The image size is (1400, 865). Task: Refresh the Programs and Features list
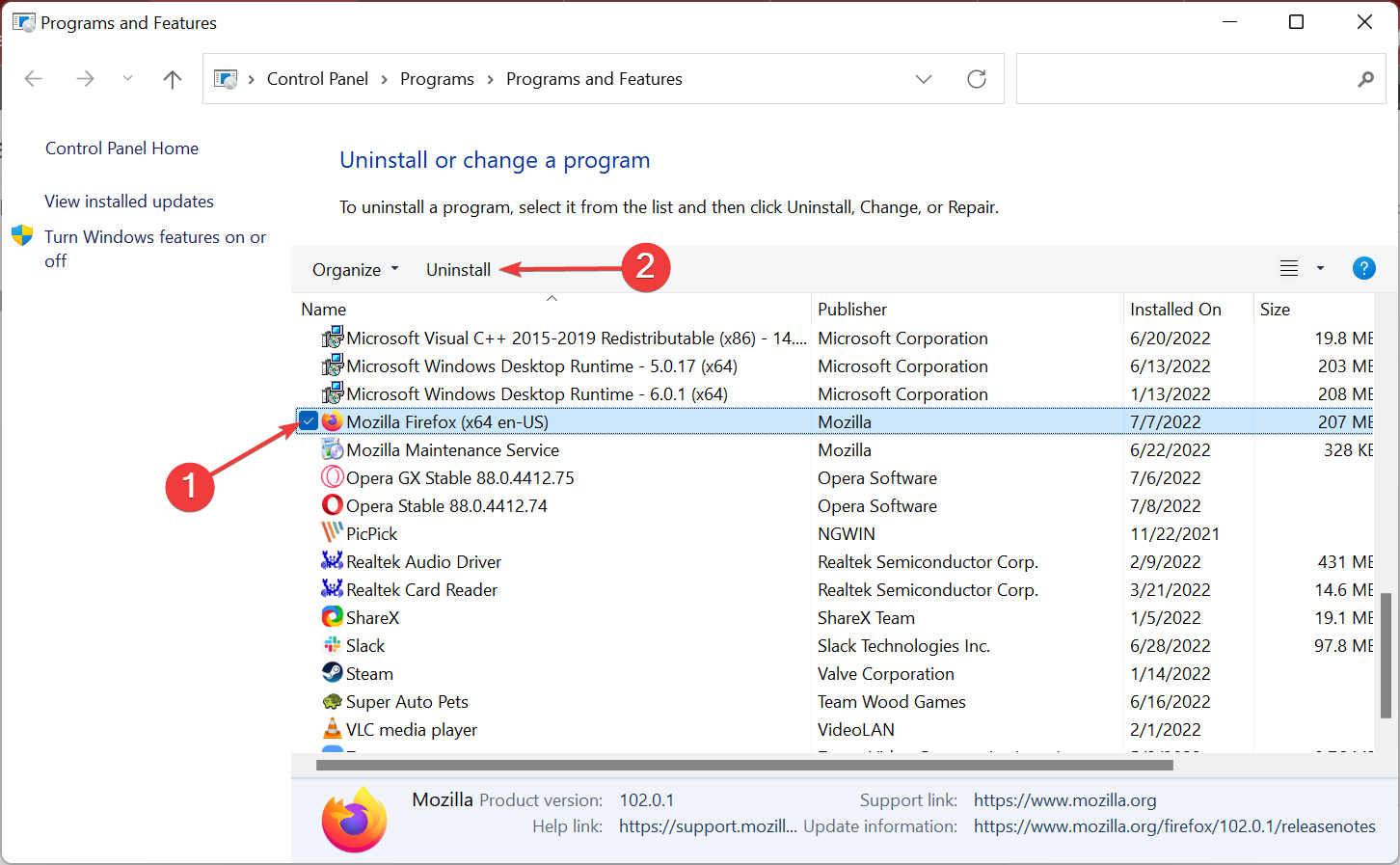coord(977,79)
